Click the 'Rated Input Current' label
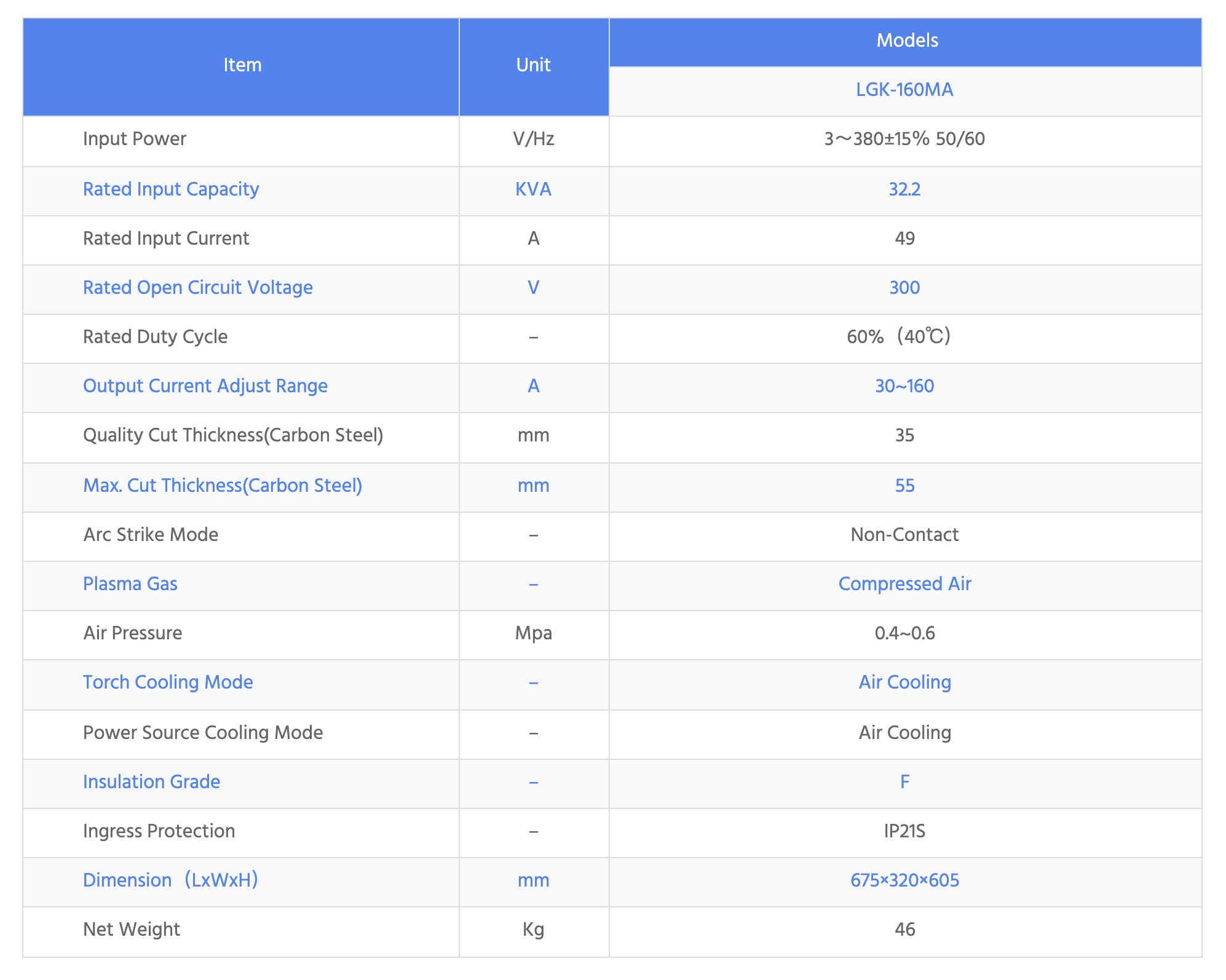The height and width of the screenshot is (980, 1226). click(x=166, y=239)
